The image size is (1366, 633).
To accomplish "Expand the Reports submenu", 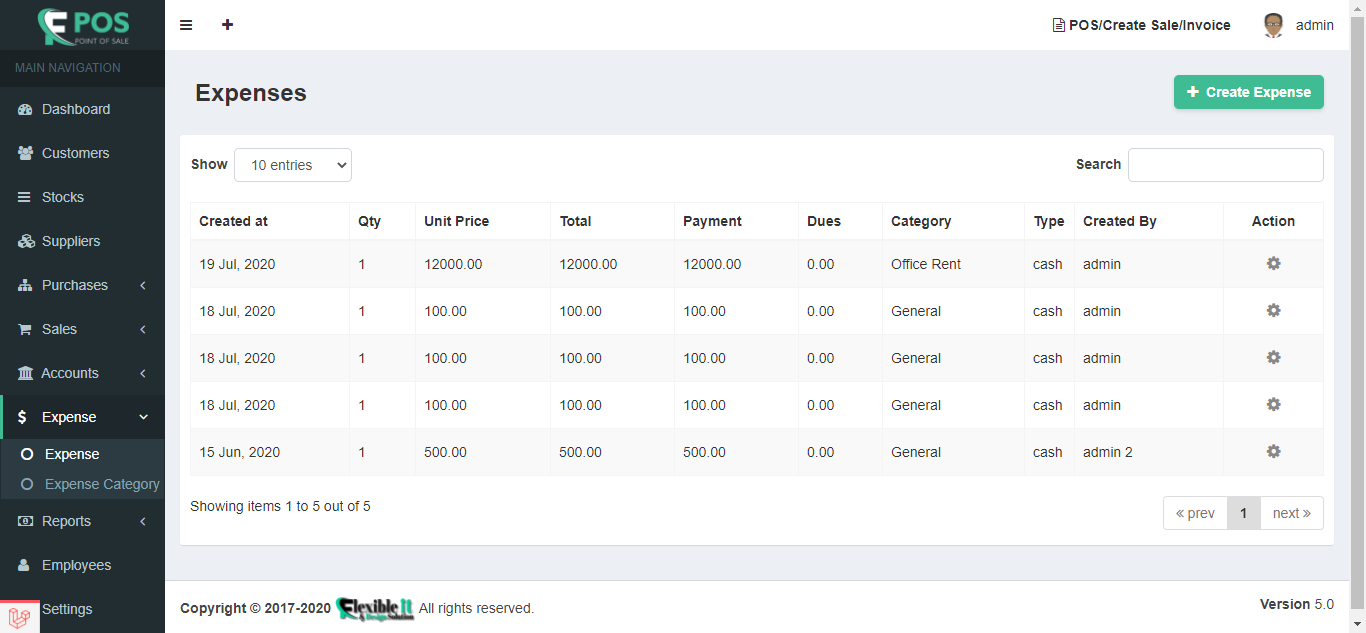I will [67, 521].
